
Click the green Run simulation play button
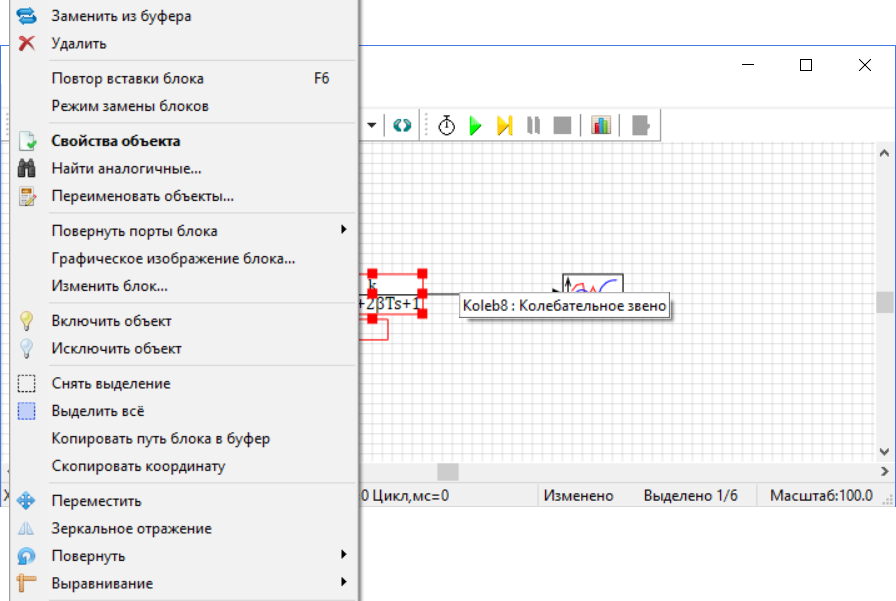click(476, 125)
